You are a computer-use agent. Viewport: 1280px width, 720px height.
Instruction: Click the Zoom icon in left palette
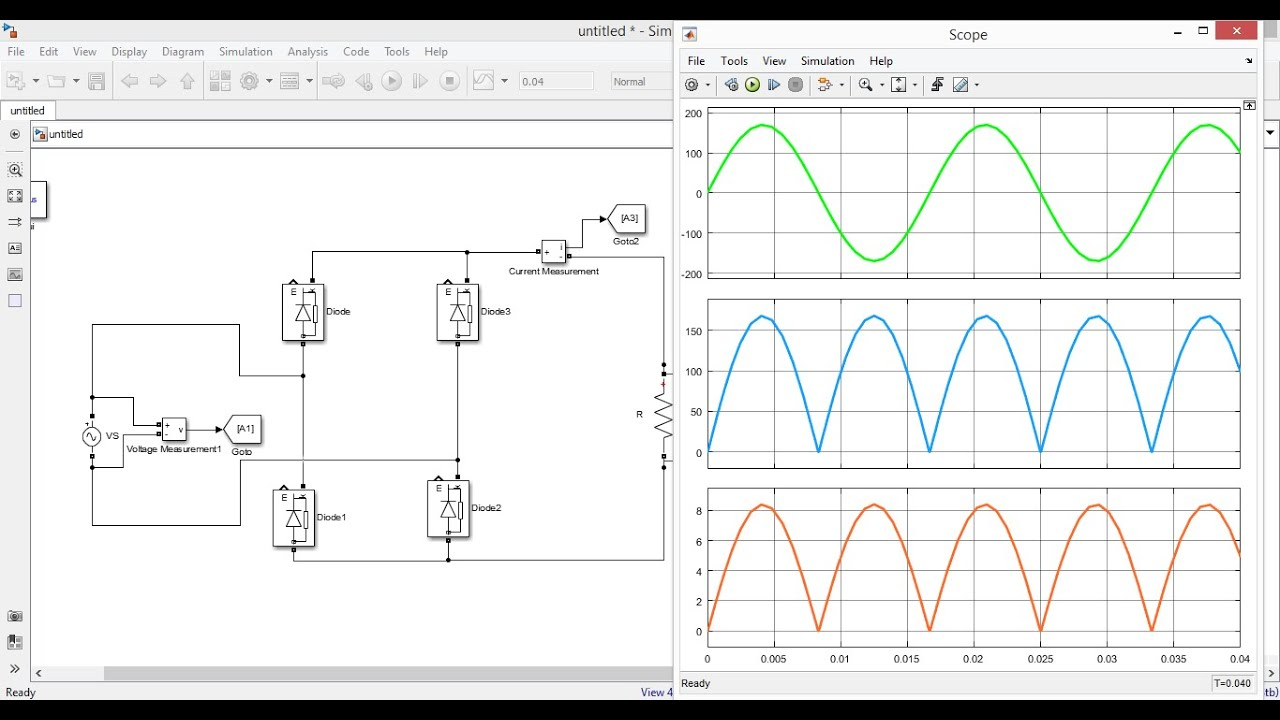15,170
